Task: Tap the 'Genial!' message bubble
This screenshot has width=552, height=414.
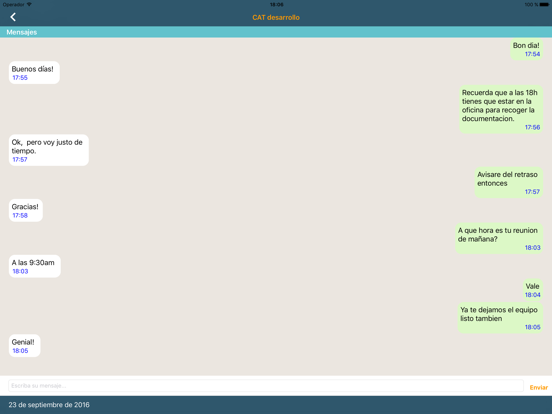Action: (x=24, y=346)
